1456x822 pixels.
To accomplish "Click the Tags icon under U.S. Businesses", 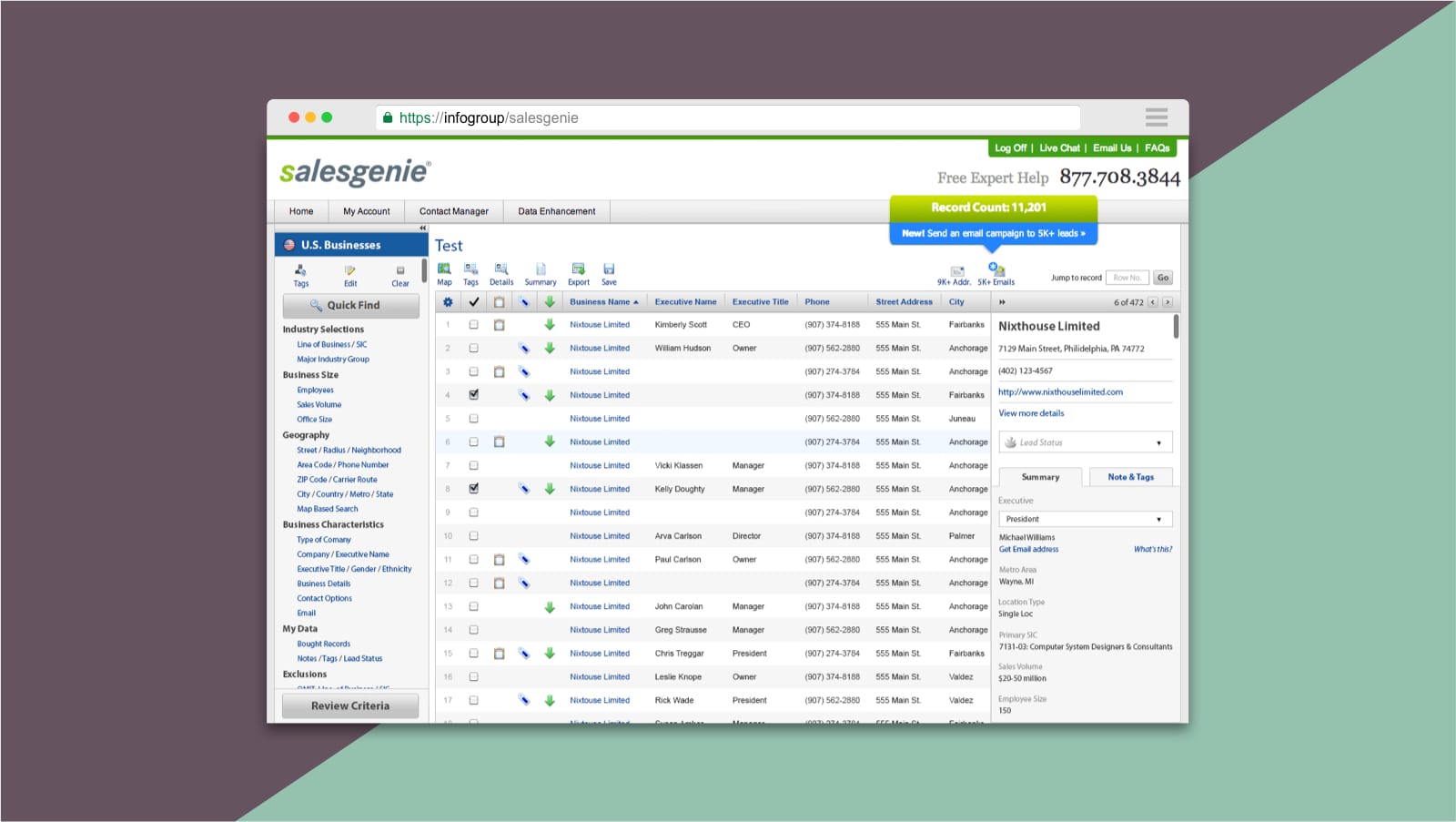I will (x=300, y=270).
